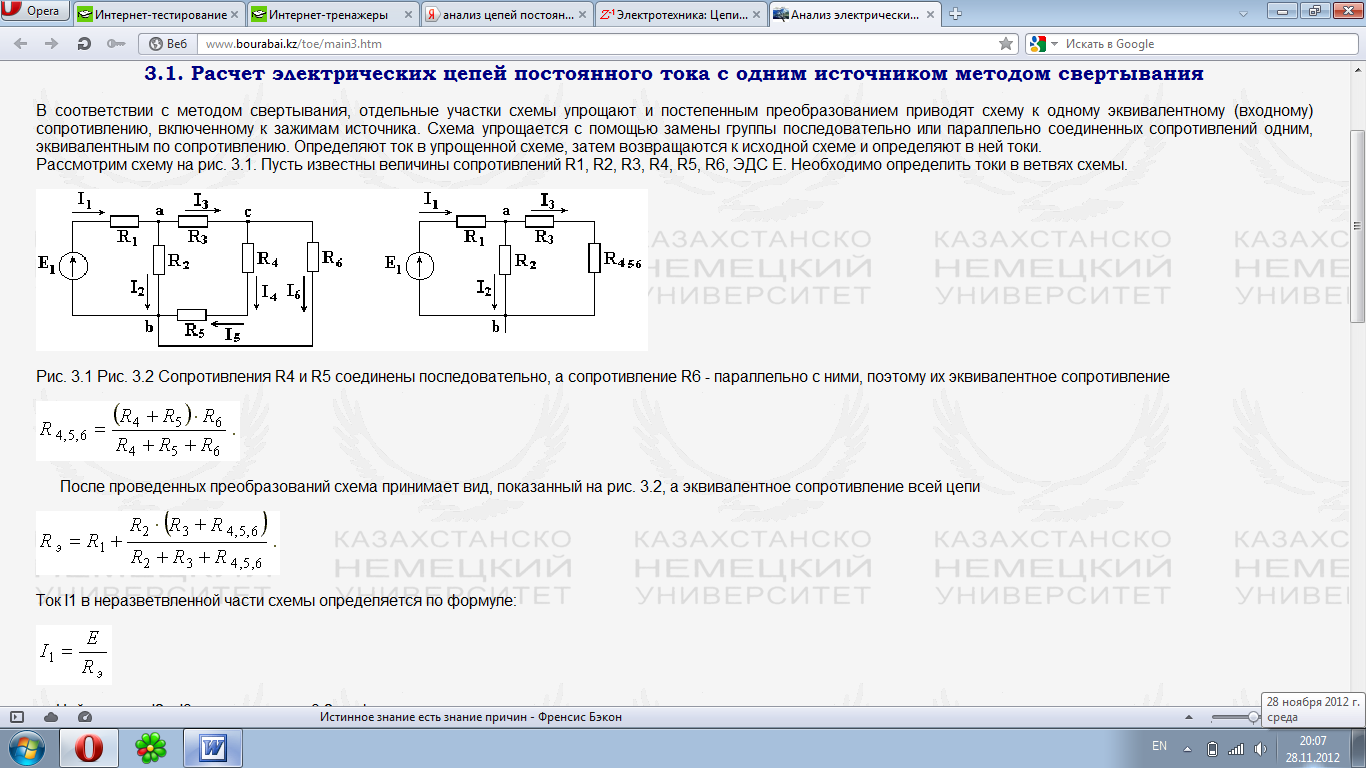Focus the Искать в Google search field
The height and width of the screenshot is (768, 1366).
[1206, 44]
